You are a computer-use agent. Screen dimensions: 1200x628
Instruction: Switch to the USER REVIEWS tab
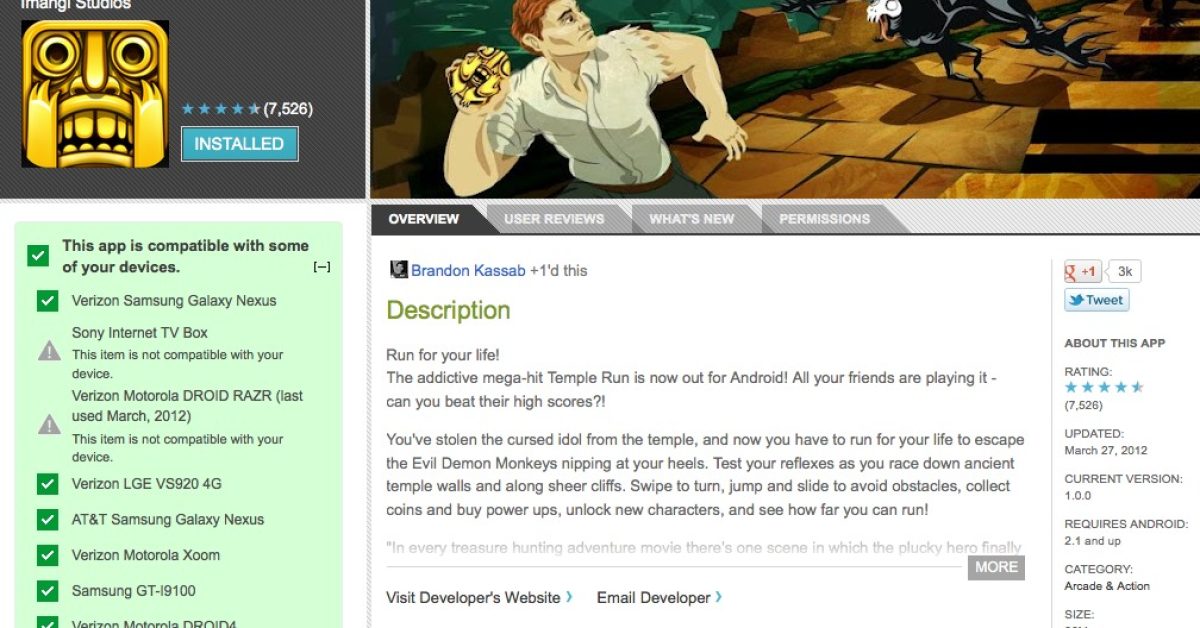click(554, 219)
